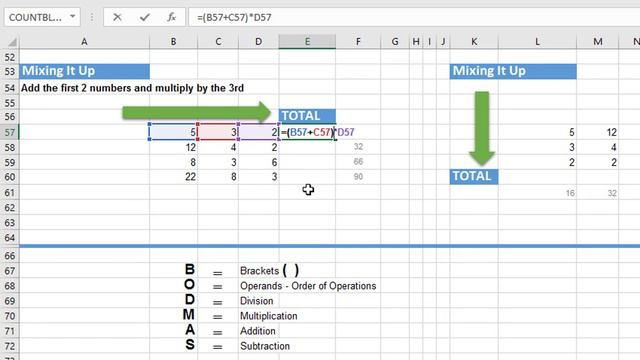Click the Division cell
640x360 pixels.
(x=256, y=301)
